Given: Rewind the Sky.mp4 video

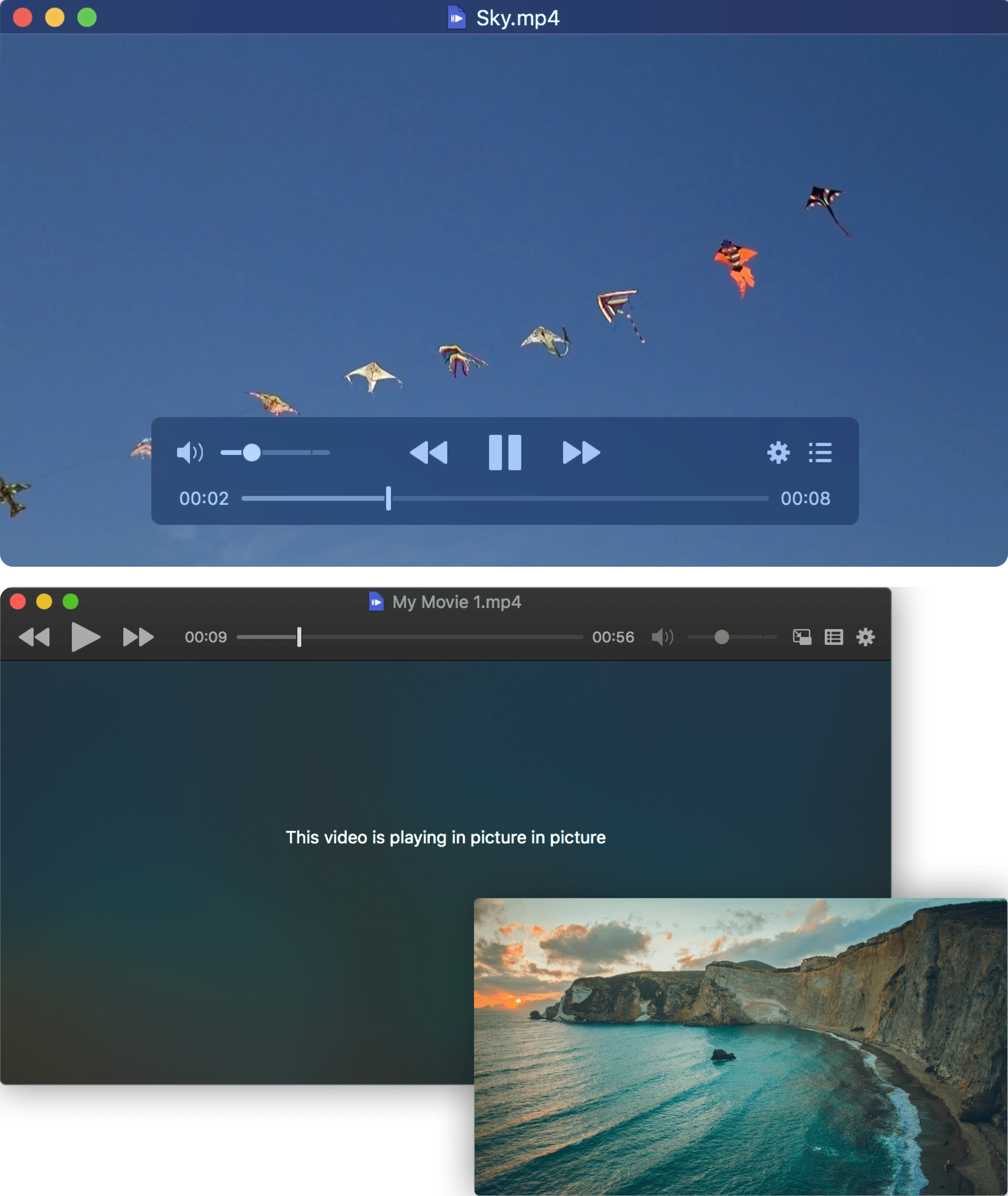Looking at the screenshot, I should point(429,453).
